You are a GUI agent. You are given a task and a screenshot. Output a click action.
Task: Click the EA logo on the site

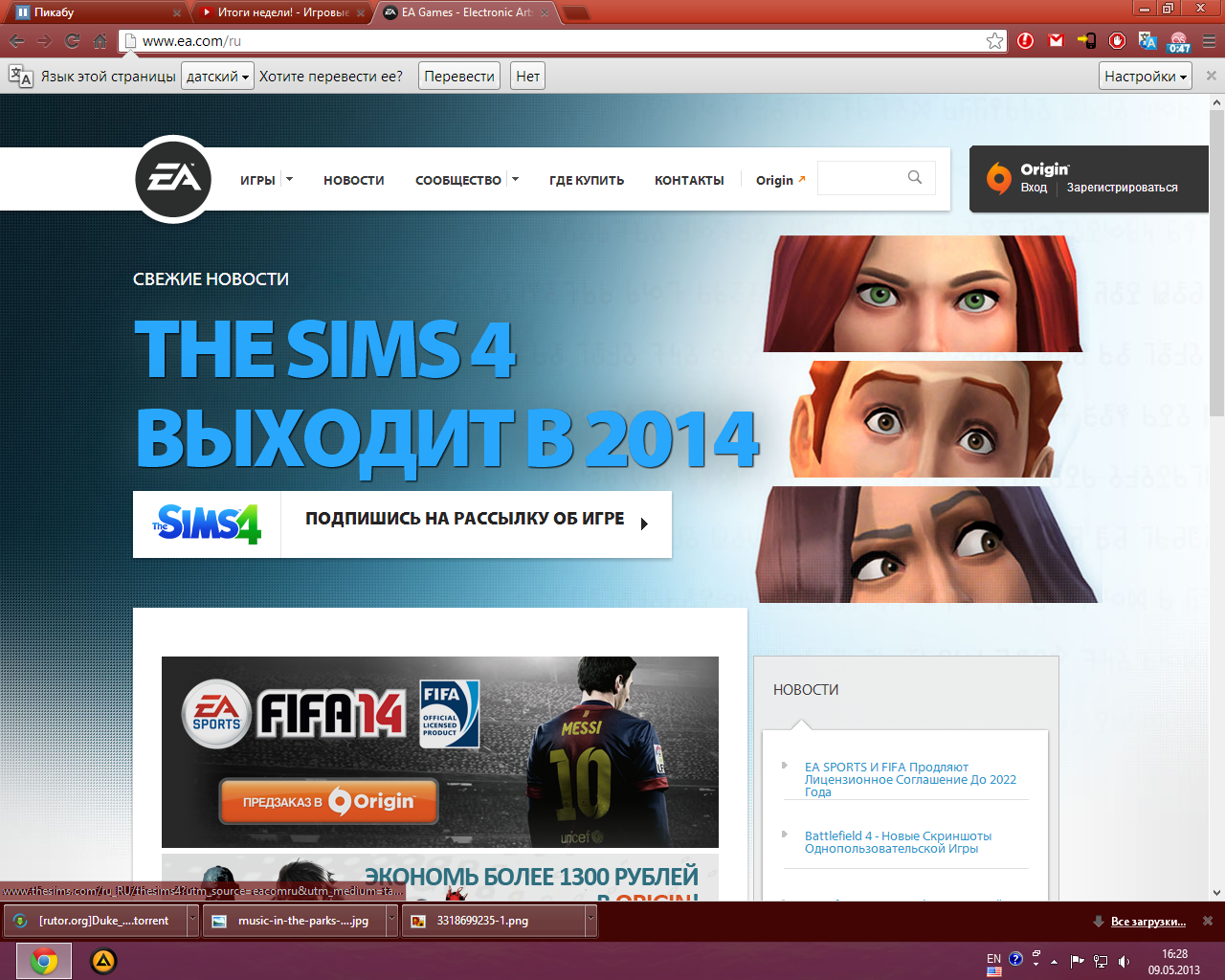click(173, 179)
